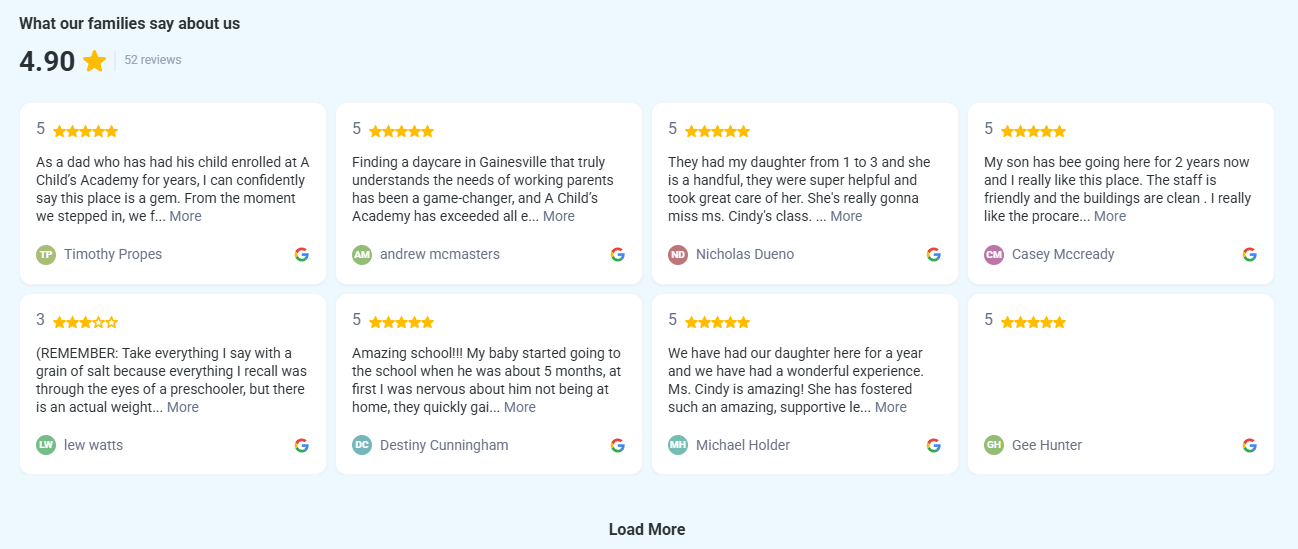Click the TP avatar of Timothy Propes
This screenshot has height=549, width=1298.
(46, 255)
